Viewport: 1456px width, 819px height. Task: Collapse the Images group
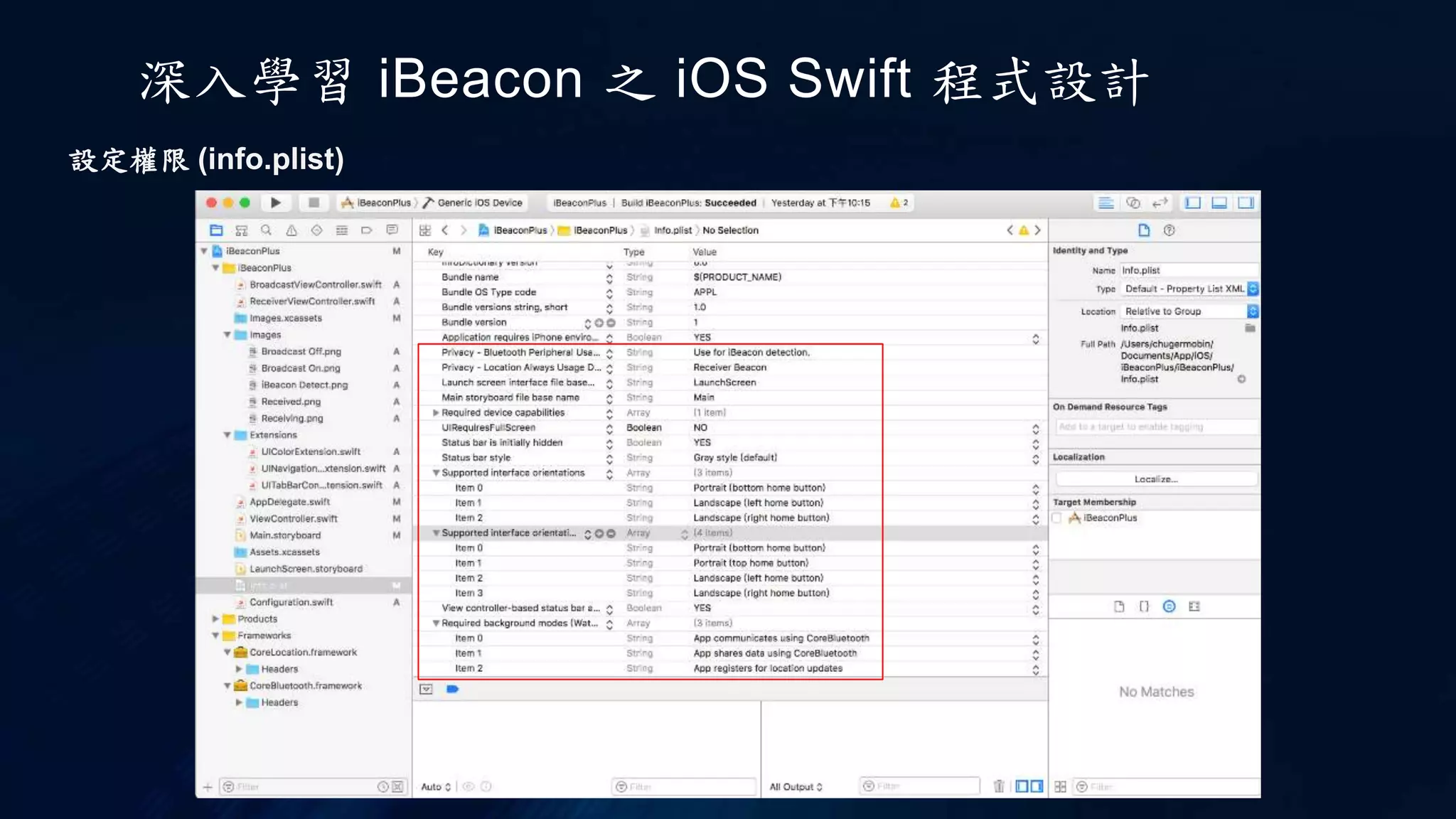[227, 335]
